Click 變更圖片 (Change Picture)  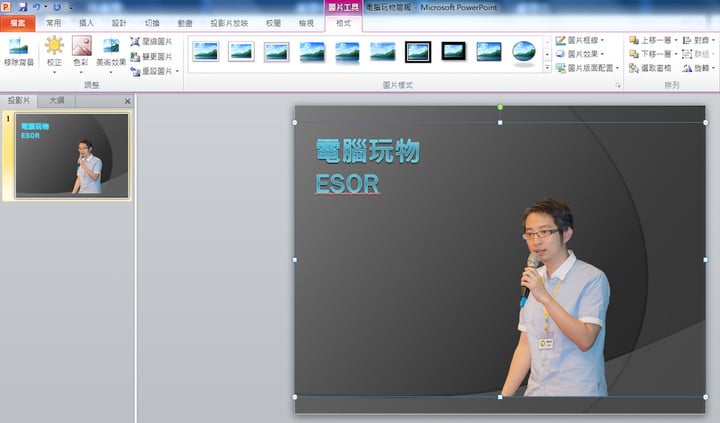[x=151, y=56]
